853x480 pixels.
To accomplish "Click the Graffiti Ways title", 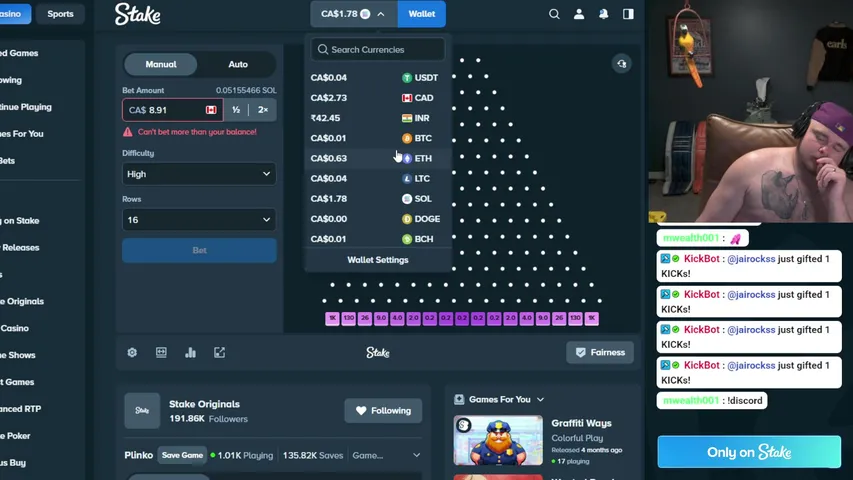I will 581,423.
